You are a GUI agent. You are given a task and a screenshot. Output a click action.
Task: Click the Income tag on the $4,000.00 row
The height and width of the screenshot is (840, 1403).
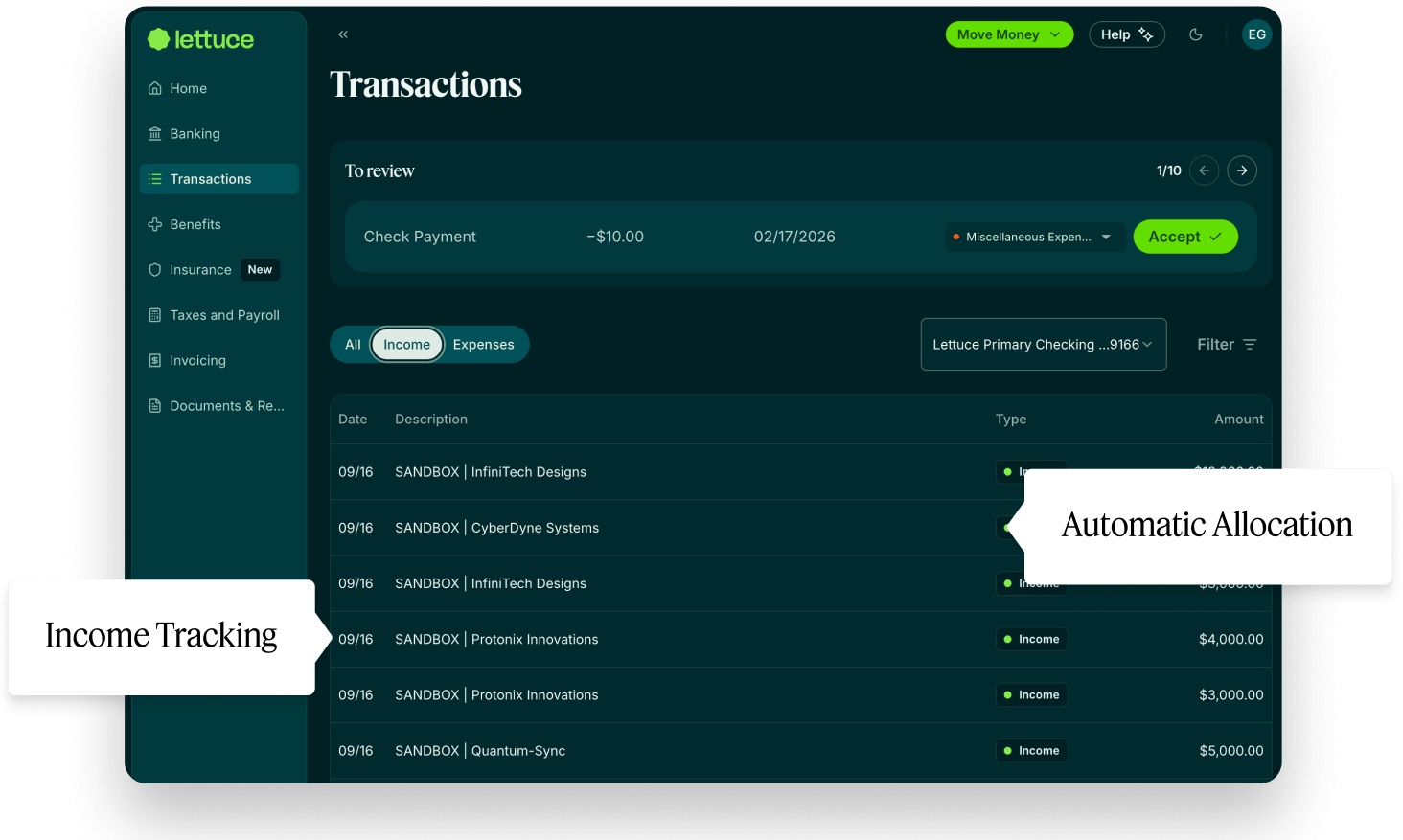pyautogui.click(x=1031, y=640)
